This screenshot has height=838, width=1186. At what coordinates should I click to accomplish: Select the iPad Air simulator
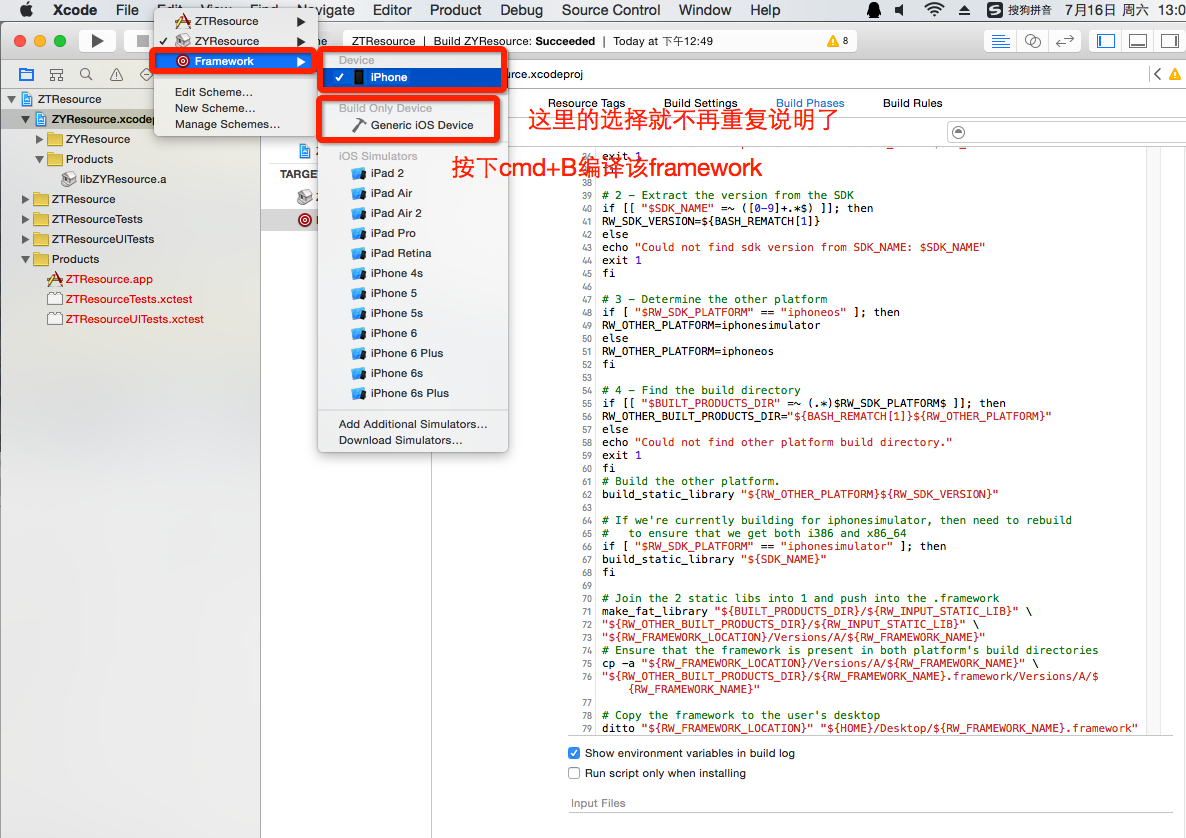pyautogui.click(x=413, y=193)
